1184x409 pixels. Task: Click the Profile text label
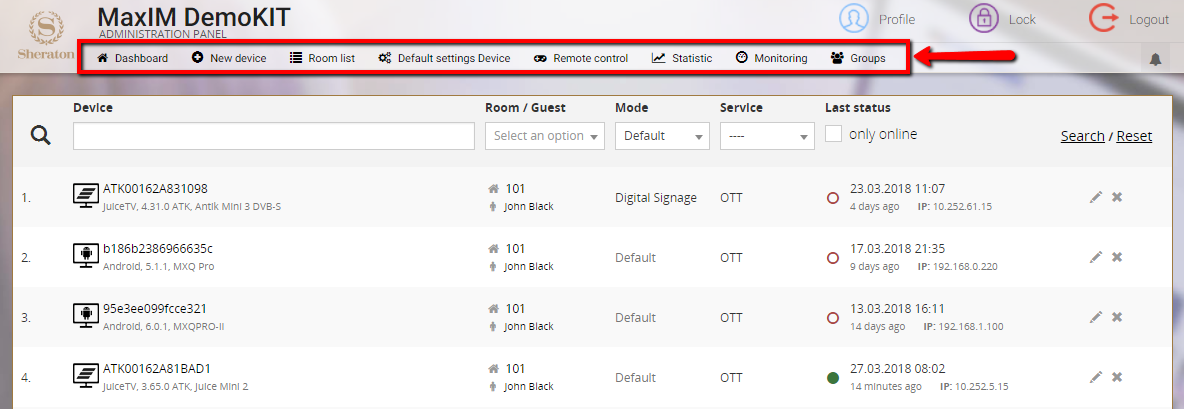[896, 20]
